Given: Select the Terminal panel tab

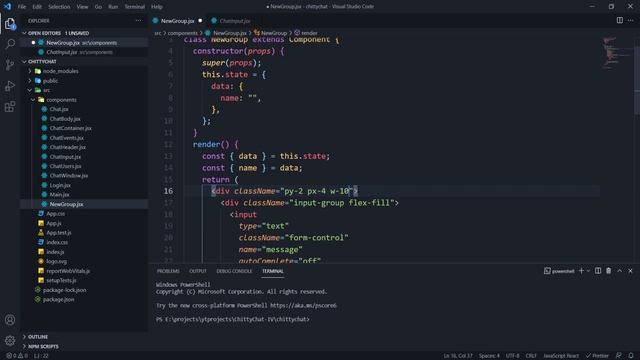Looking at the screenshot, I should [273, 271].
